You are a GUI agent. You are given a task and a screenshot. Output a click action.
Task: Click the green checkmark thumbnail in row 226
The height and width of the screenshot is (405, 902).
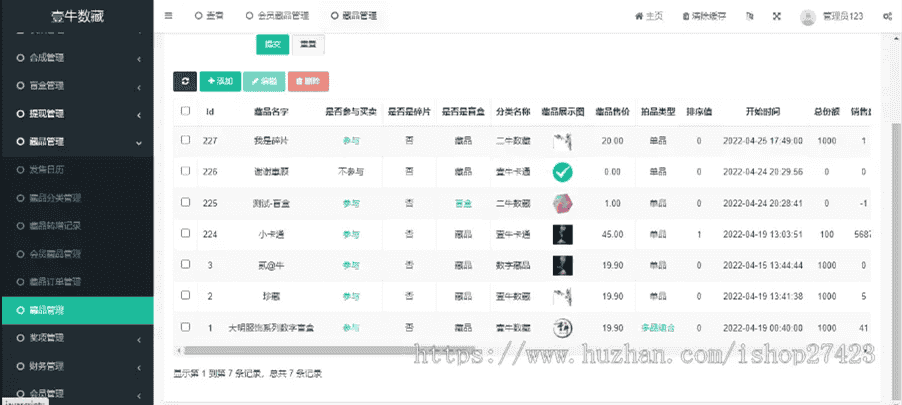[x=562, y=172]
